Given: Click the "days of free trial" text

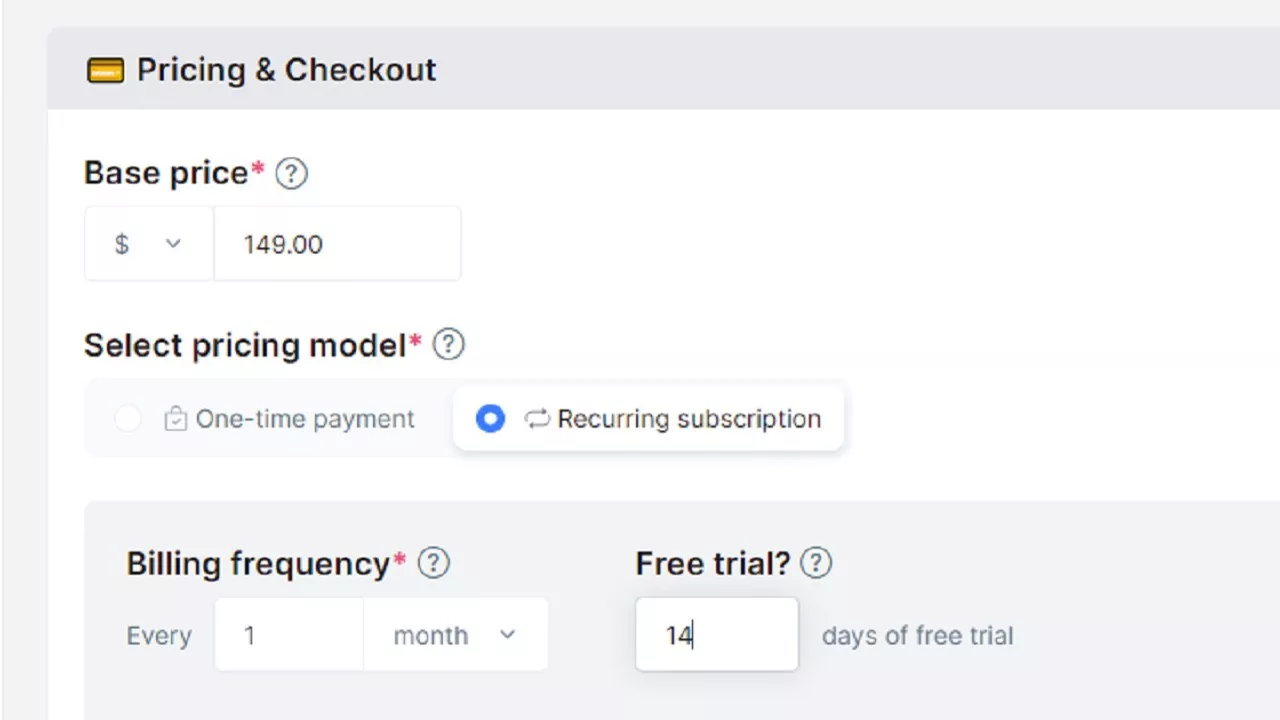Looking at the screenshot, I should click(x=917, y=636).
